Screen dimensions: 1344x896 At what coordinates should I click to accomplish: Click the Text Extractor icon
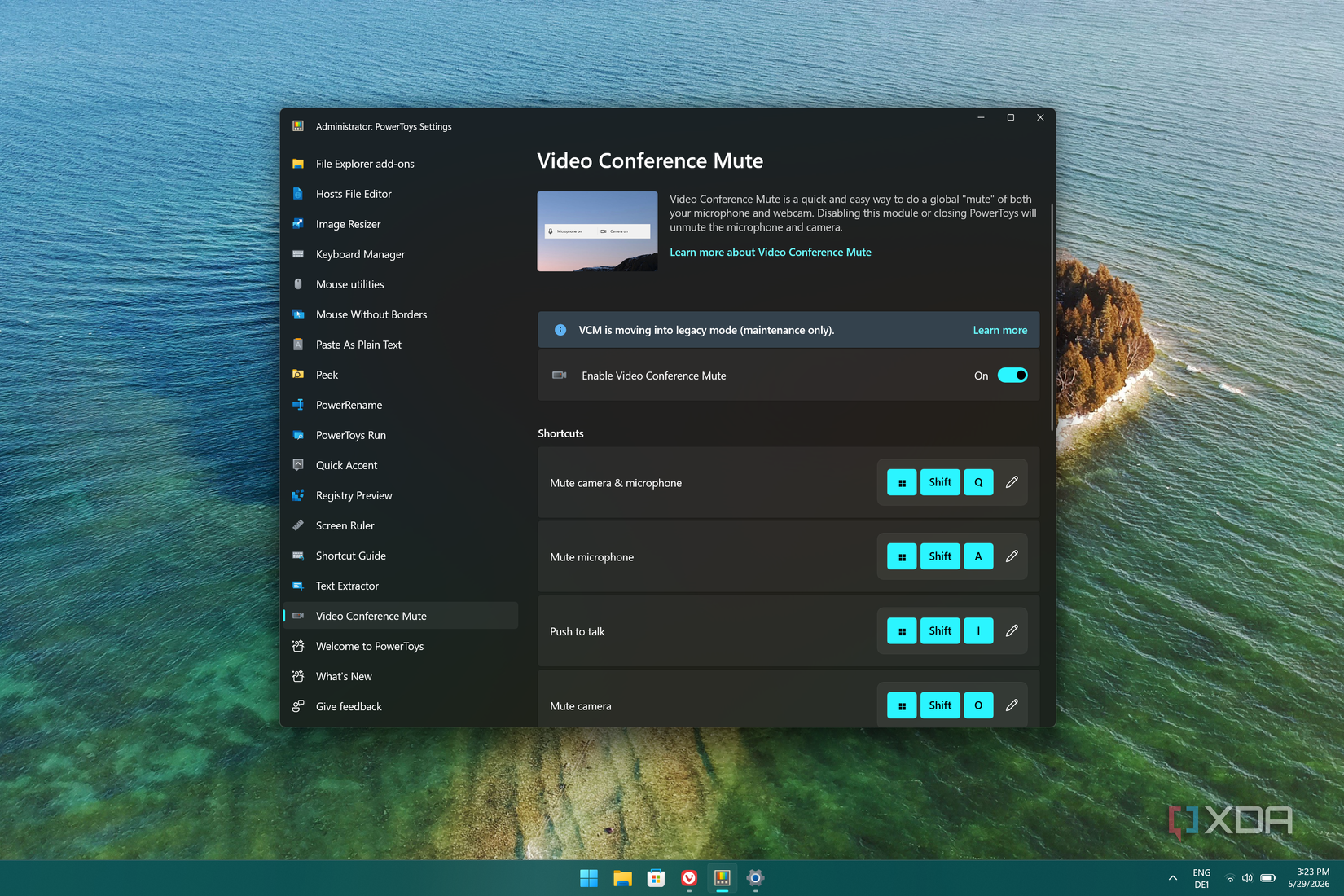tap(298, 586)
